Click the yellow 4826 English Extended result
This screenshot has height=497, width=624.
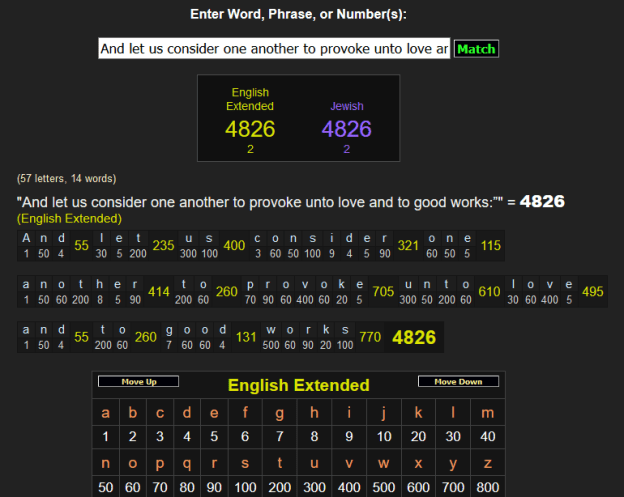tap(250, 129)
